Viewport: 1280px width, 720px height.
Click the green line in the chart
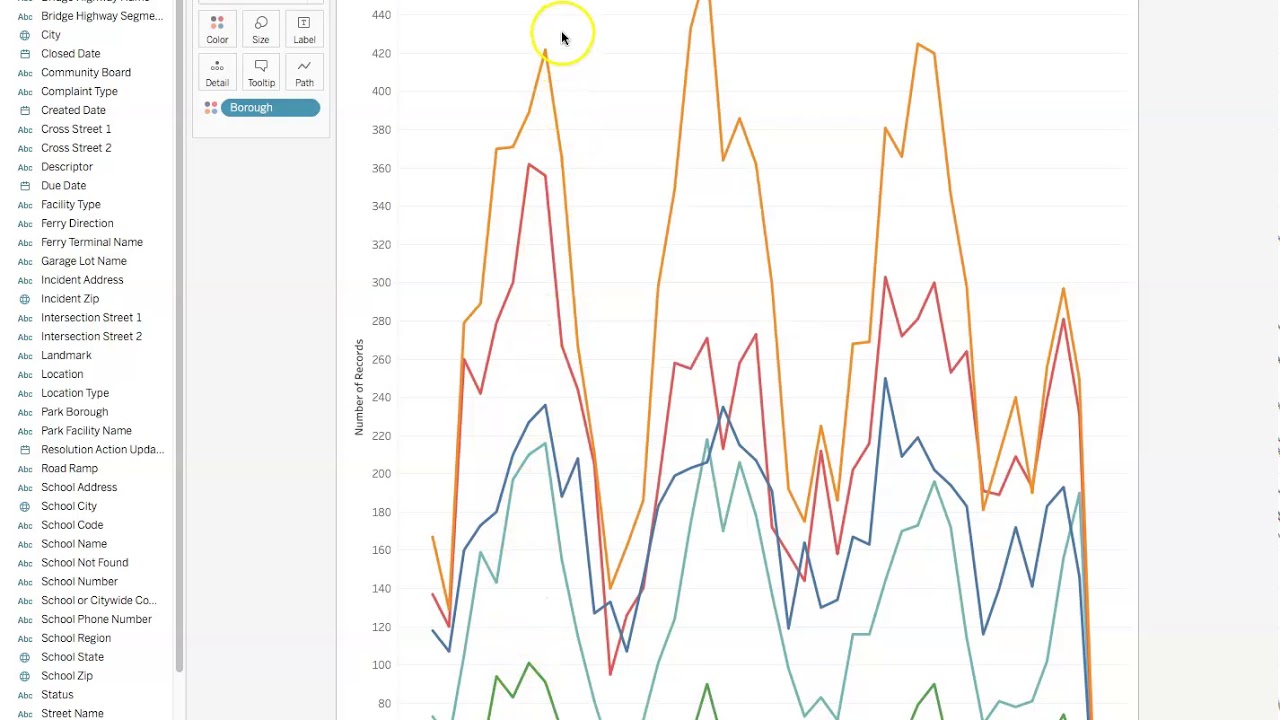point(529,664)
